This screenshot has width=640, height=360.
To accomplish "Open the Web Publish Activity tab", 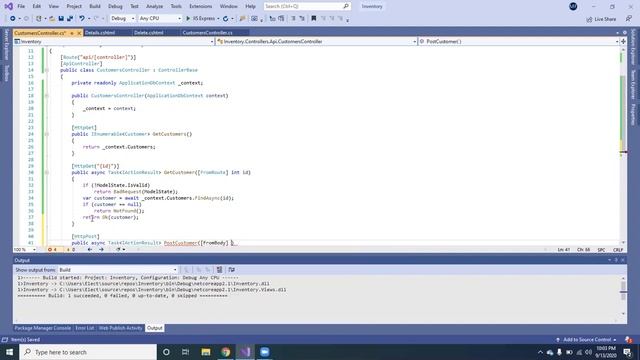I will (120, 328).
